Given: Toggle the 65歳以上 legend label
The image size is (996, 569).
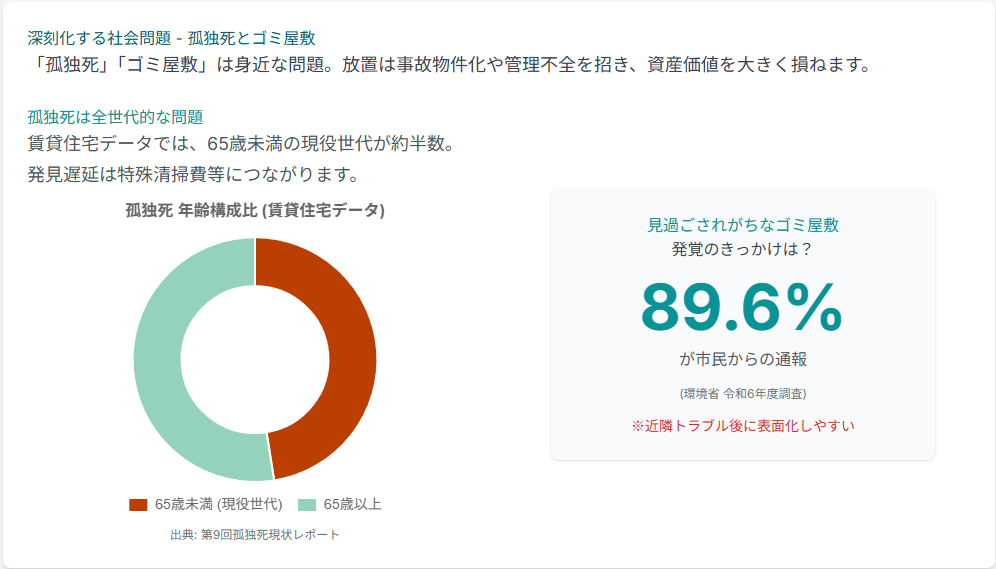Looking at the screenshot, I should [x=352, y=504].
